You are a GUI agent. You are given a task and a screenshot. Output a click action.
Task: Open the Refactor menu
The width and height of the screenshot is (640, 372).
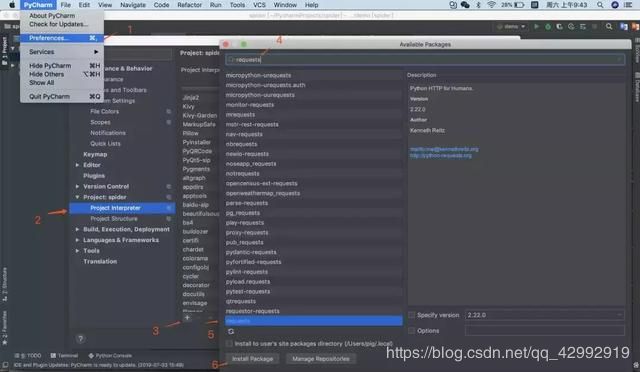coord(189,5)
